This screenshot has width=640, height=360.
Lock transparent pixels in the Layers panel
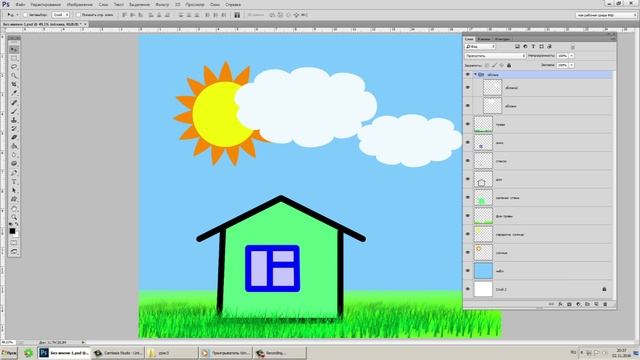pyautogui.click(x=487, y=65)
